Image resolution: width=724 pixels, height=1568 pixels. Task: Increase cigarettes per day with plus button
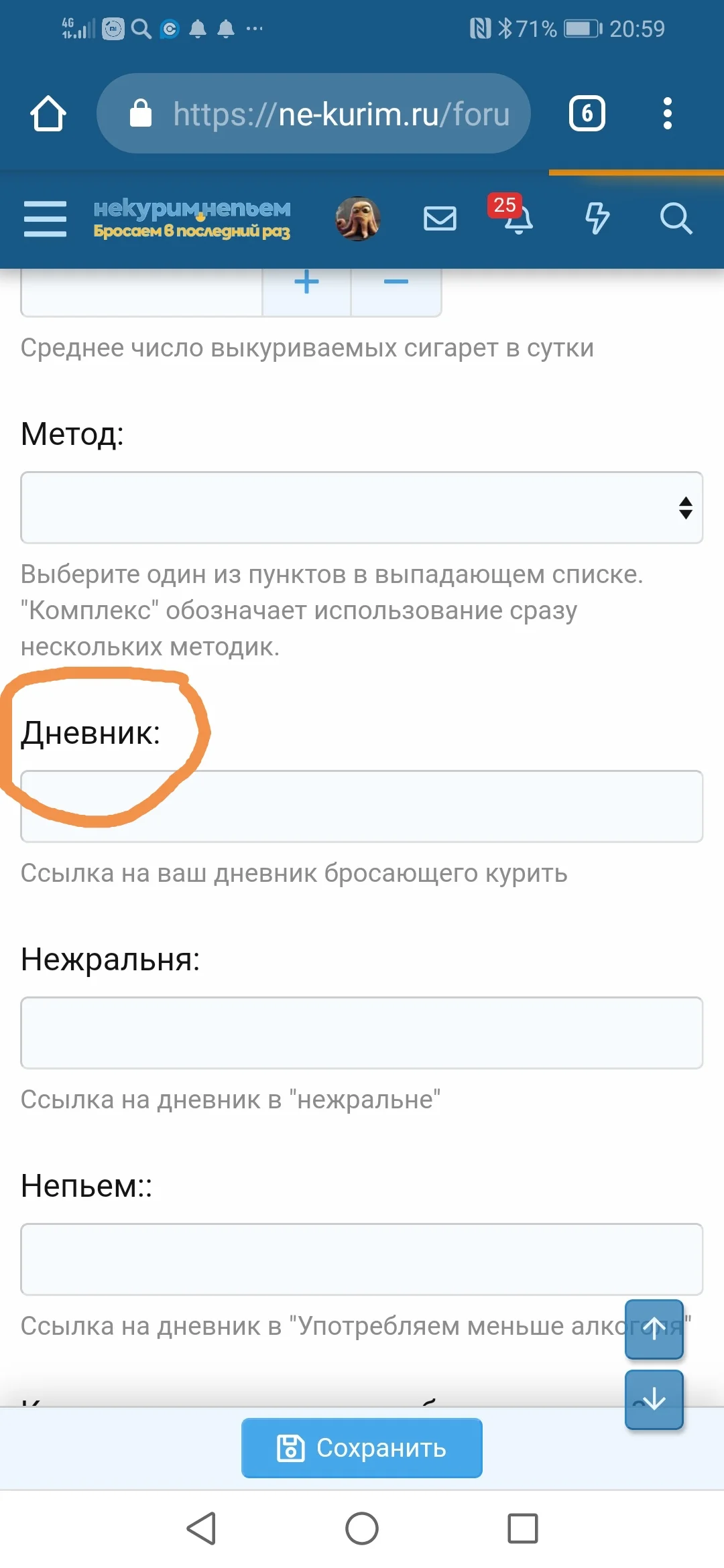306,281
